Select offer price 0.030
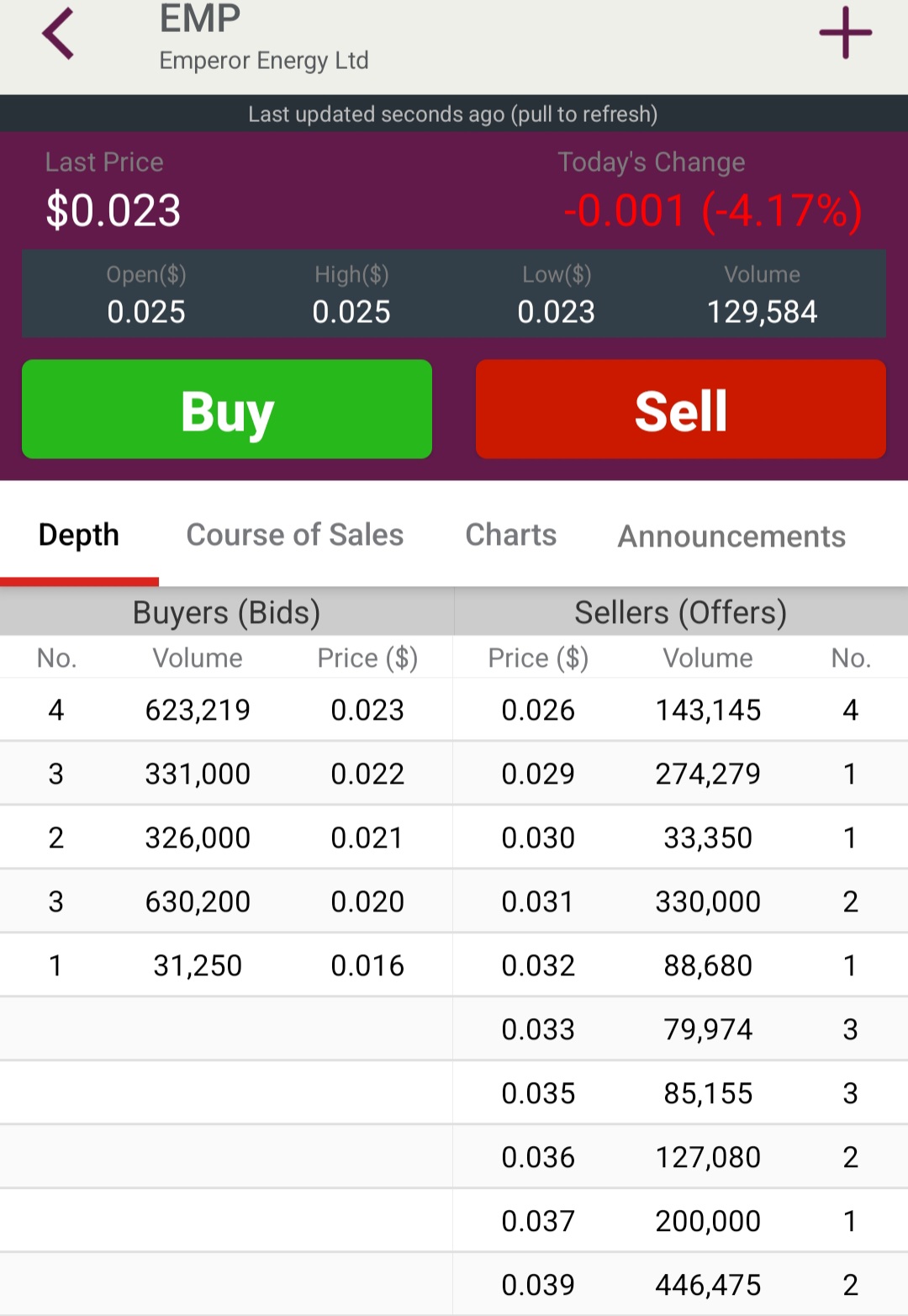908x1316 pixels. click(x=538, y=838)
